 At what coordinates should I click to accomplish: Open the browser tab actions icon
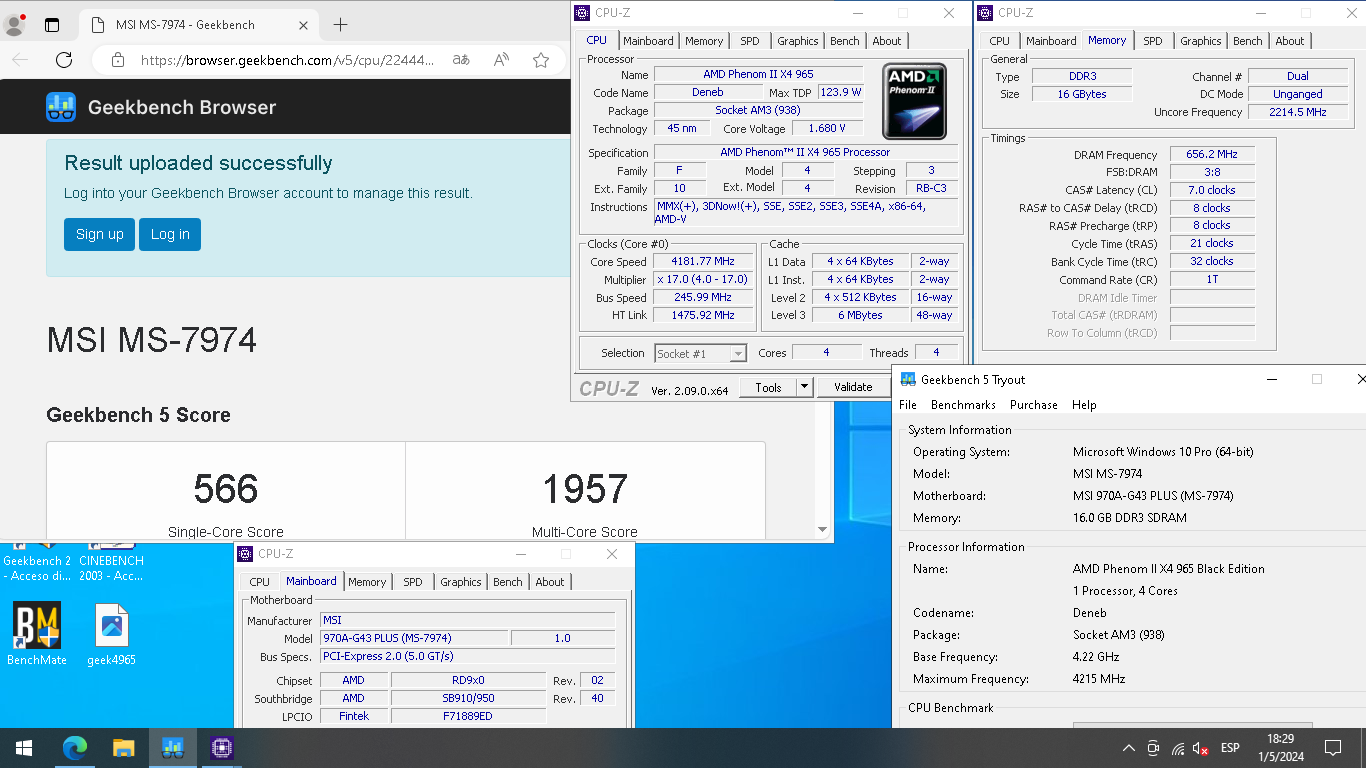(x=52, y=25)
